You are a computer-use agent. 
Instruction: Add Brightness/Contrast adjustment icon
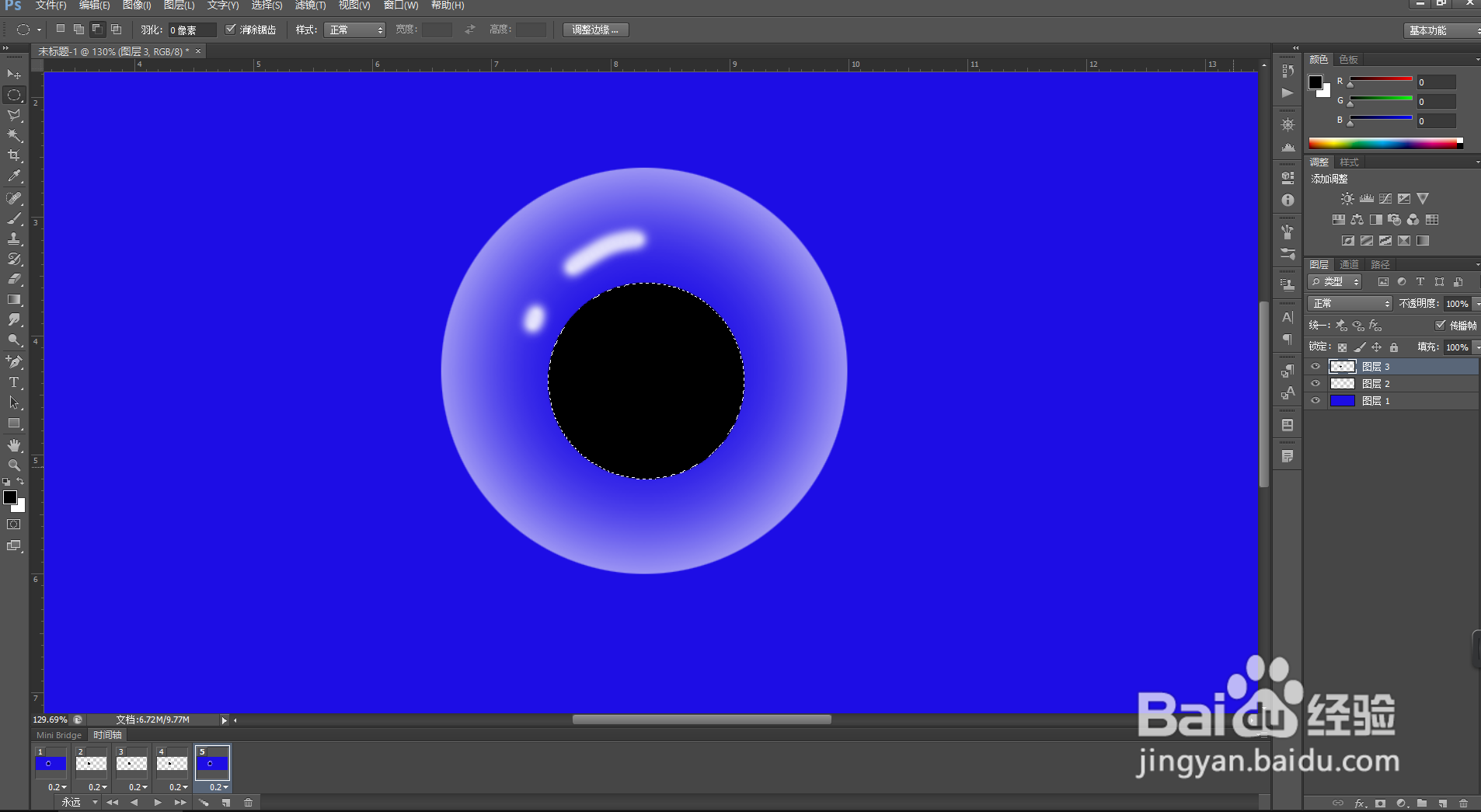point(1347,199)
